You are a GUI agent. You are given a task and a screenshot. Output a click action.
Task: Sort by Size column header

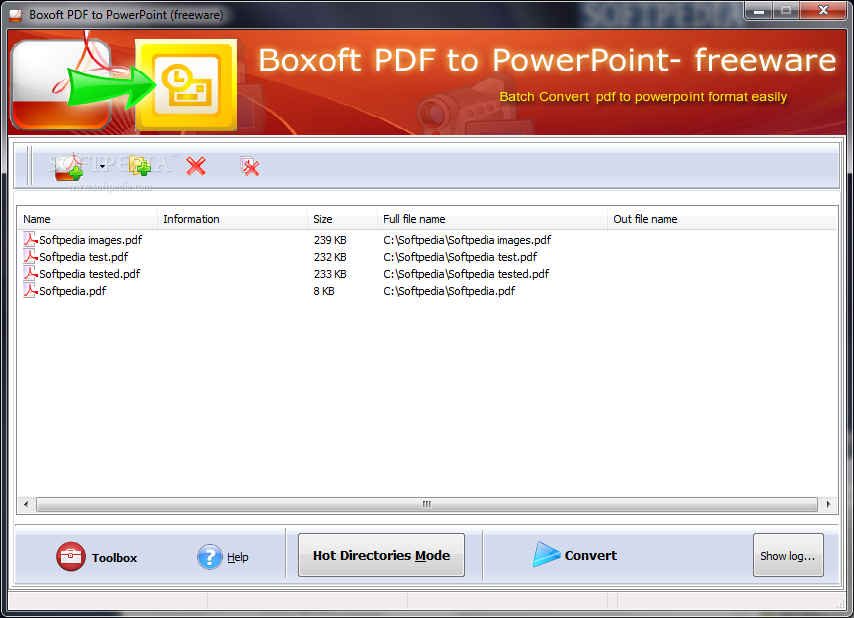click(x=342, y=219)
